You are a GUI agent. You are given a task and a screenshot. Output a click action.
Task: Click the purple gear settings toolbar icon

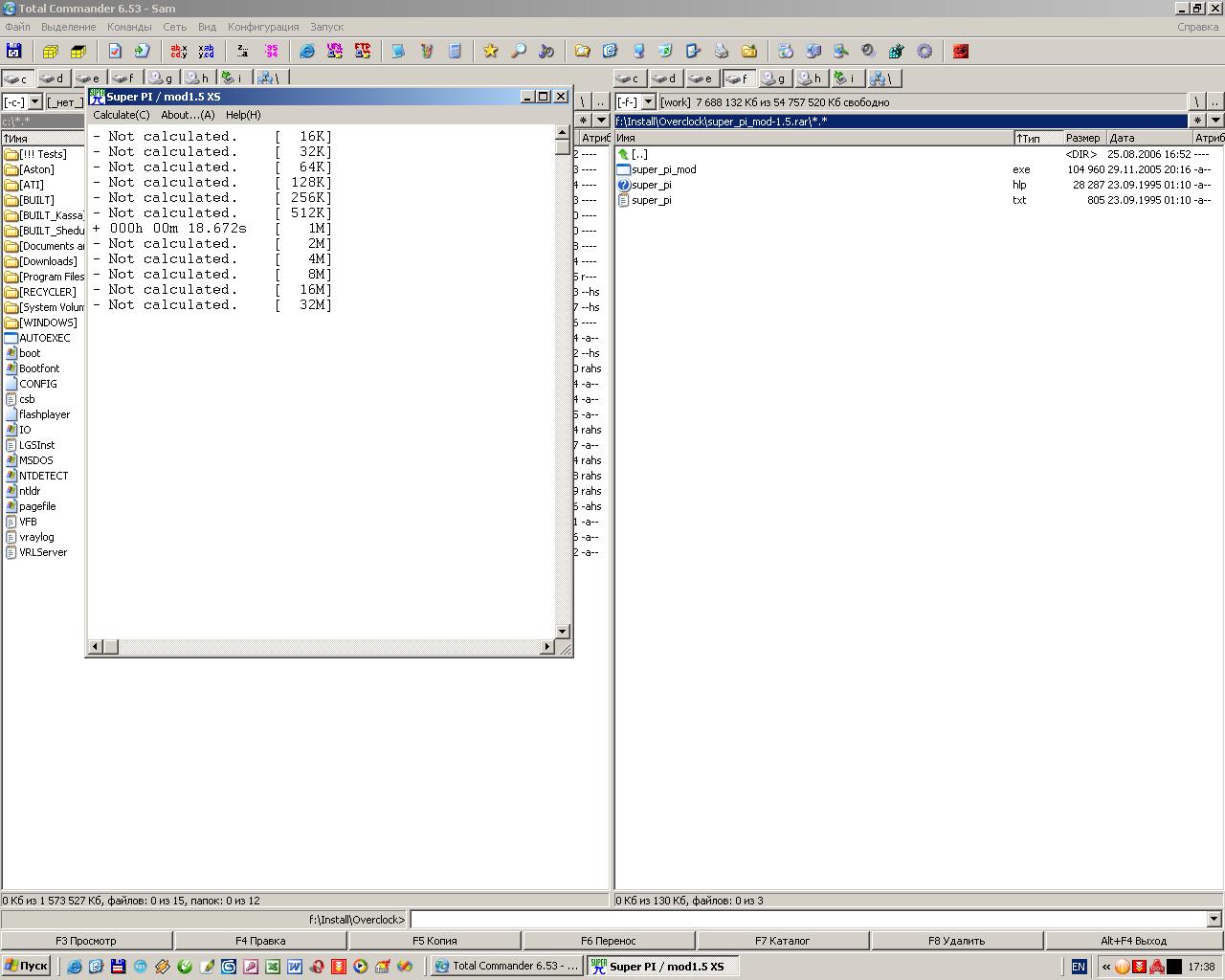tap(924, 51)
